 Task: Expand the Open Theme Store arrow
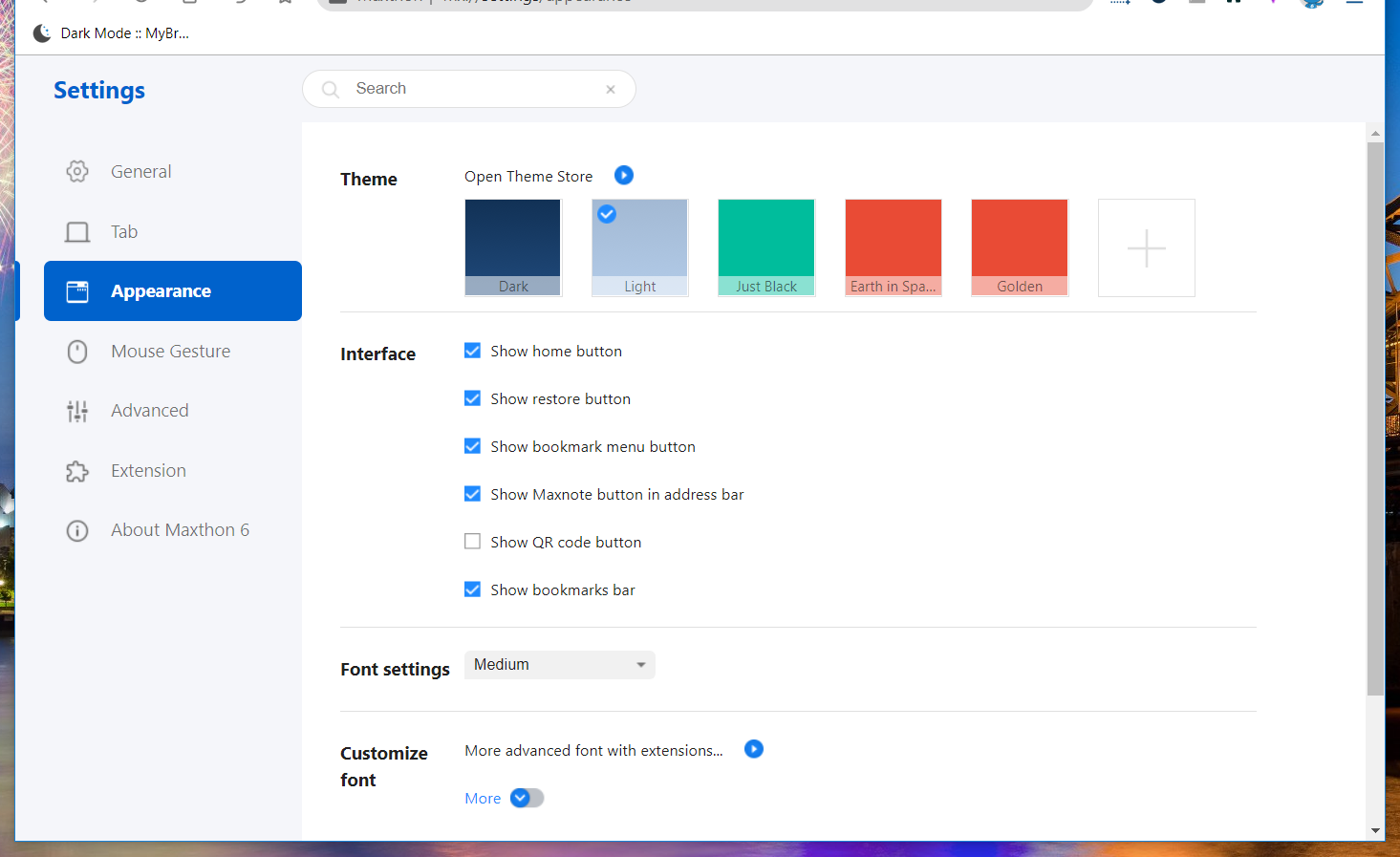pos(623,175)
